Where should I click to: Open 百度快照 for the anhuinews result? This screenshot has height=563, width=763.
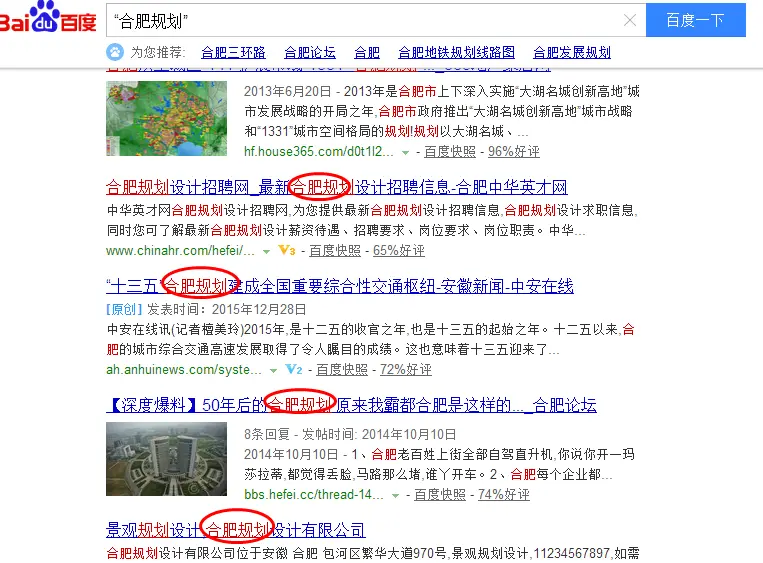[342, 370]
